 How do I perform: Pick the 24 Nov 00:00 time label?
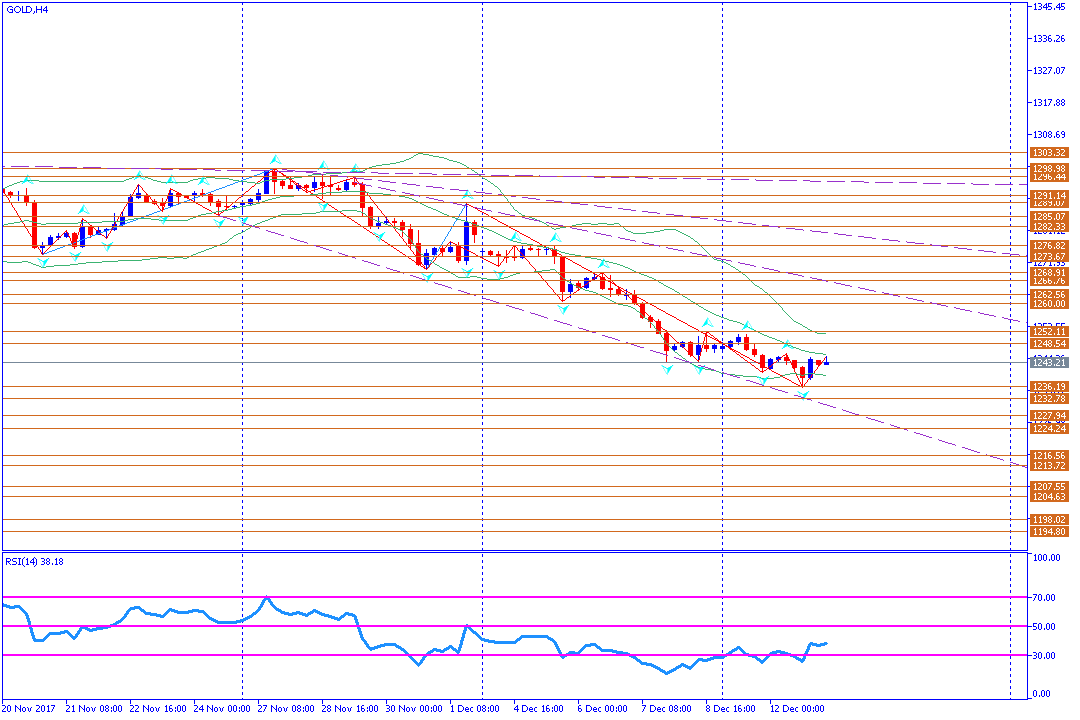(x=222, y=708)
